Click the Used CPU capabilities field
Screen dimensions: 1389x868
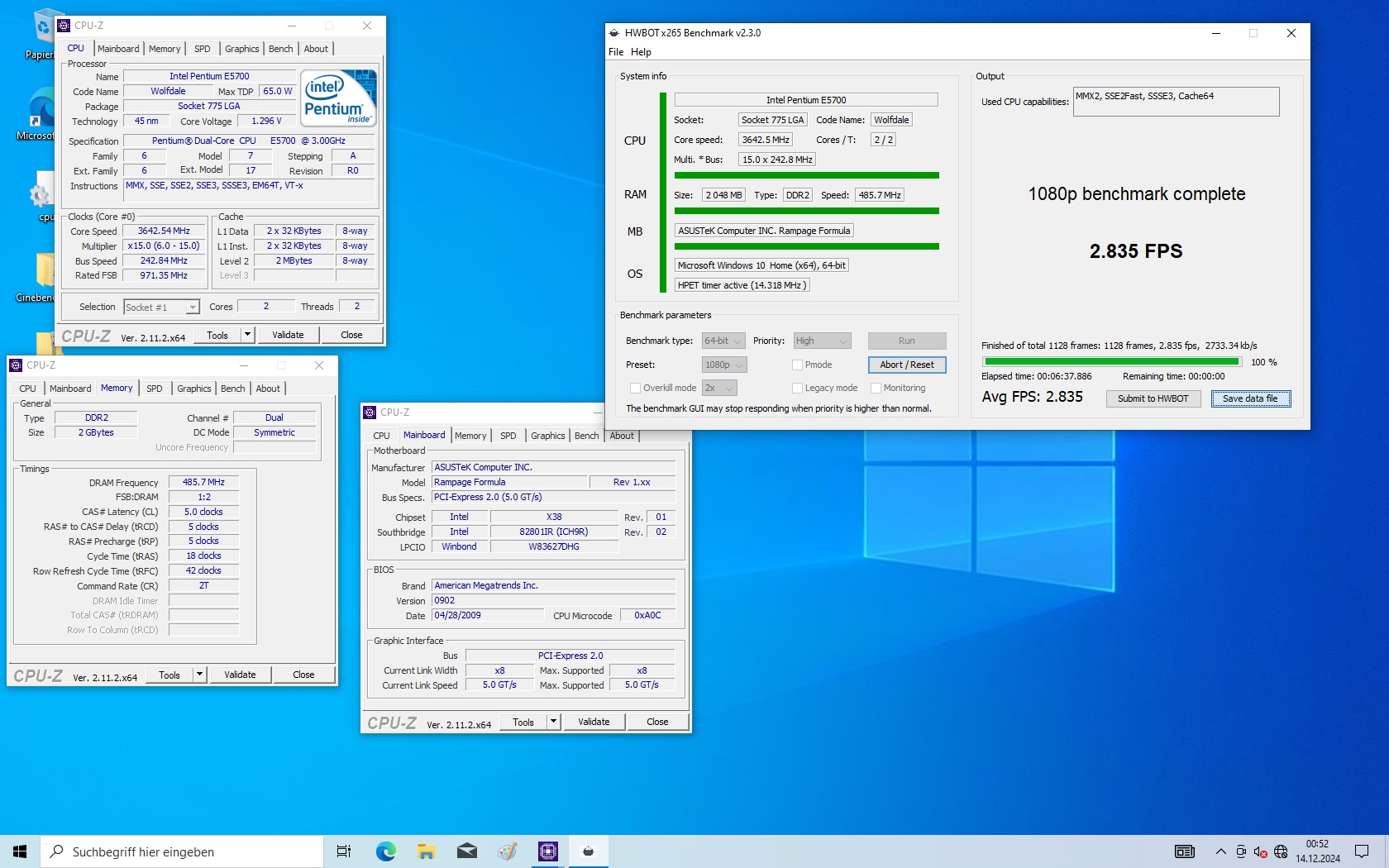tap(1176, 102)
